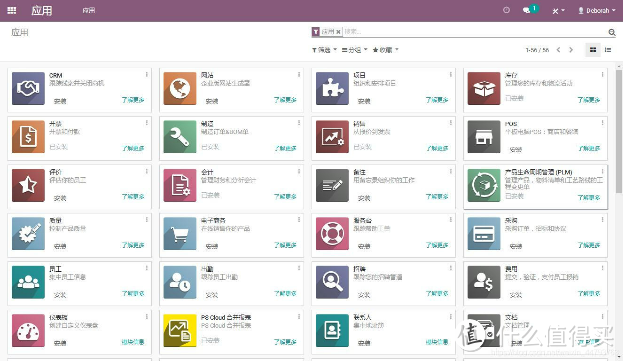Click the yellow PS Cloud report icon
624x362 pixels.
pyautogui.click(x=180, y=331)
